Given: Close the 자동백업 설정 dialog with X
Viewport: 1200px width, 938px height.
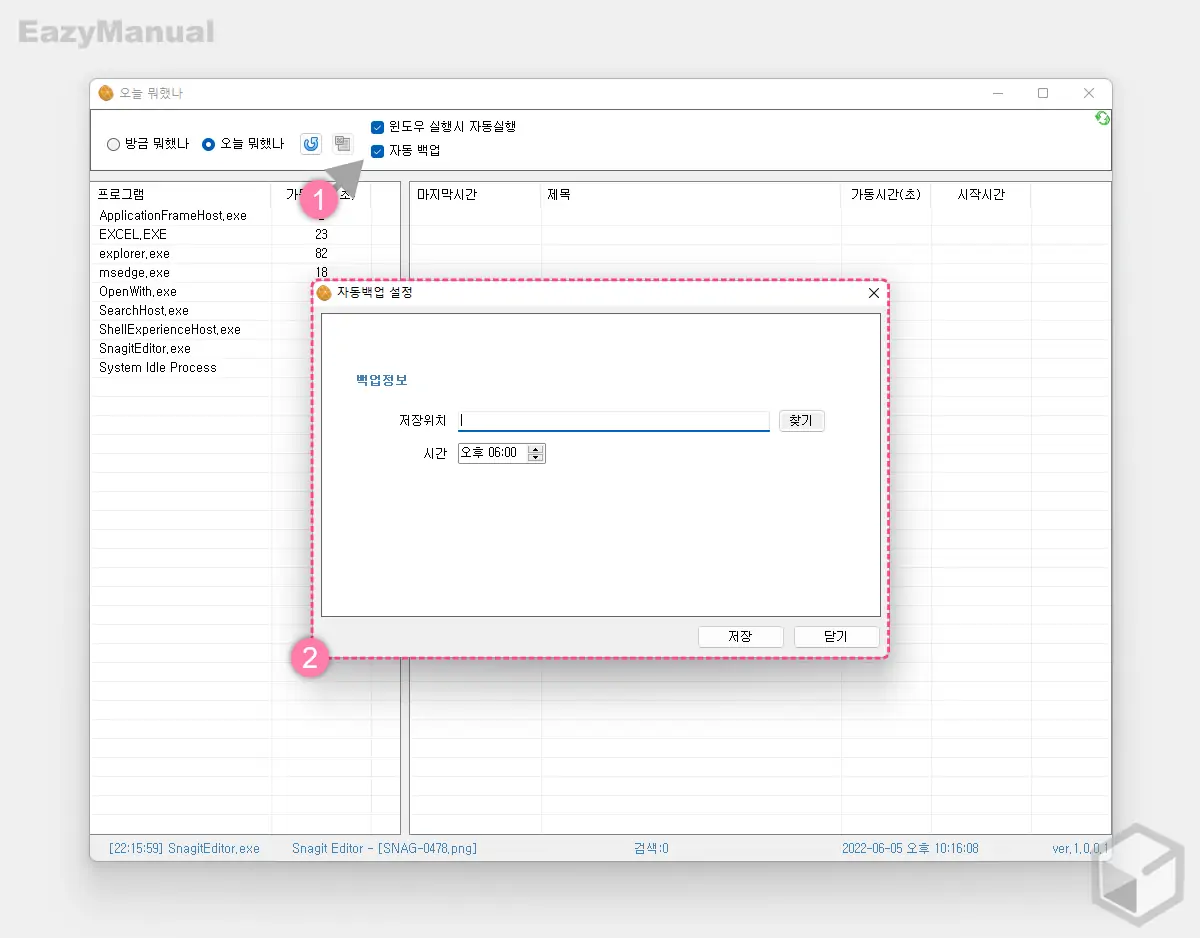Looking at the screenshot, I should tap(874, 293).
